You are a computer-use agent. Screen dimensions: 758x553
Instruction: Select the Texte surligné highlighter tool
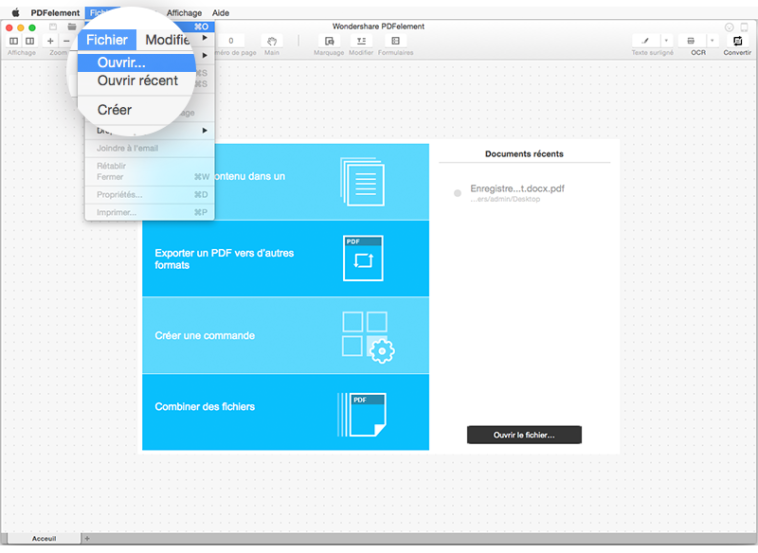pyautogui.click(x=645, y=41)
